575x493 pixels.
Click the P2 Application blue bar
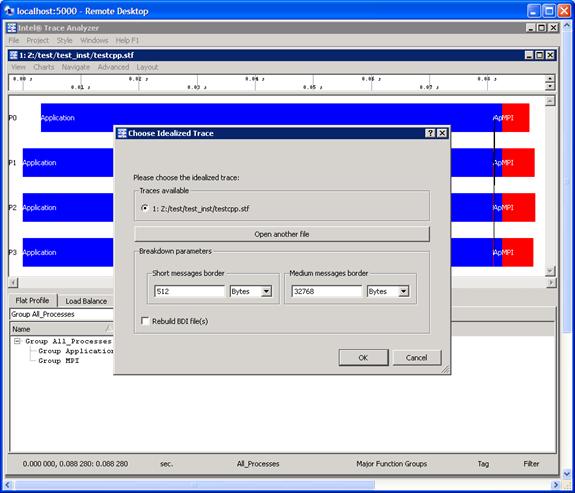click(68, 207)
